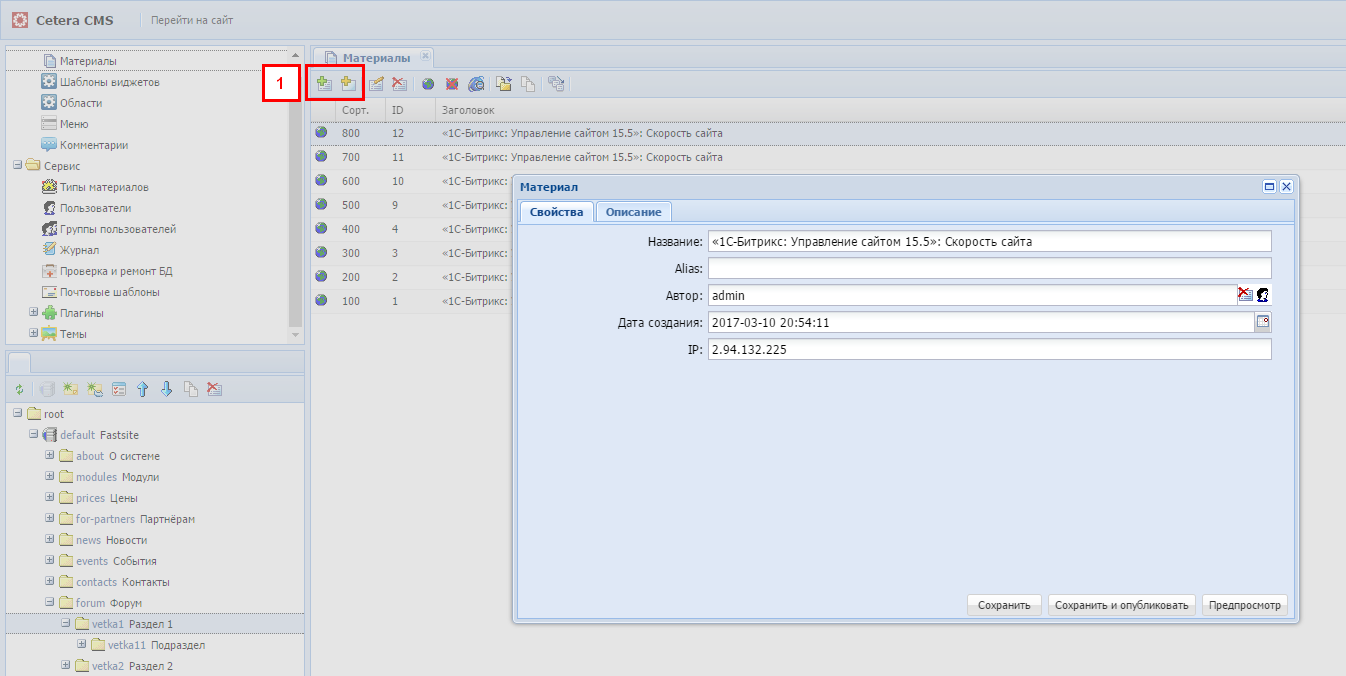
Task: Click the delete material red-cross icon
Action: click(x=399, y=84)
